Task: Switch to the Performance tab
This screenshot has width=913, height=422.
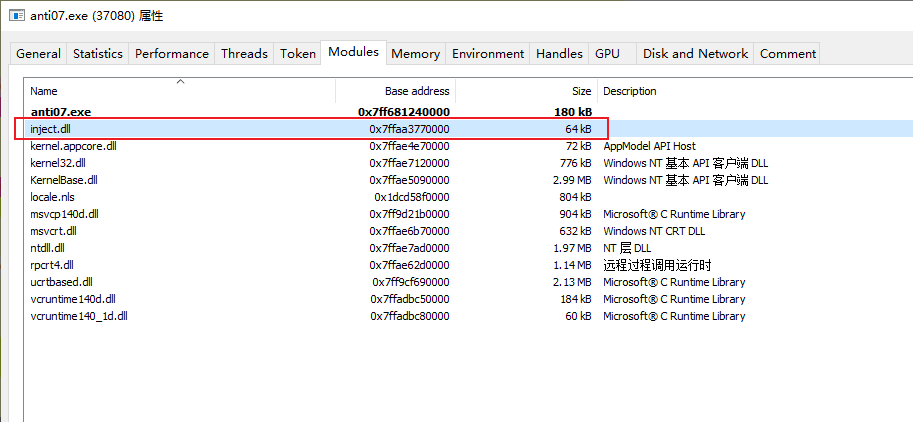Action: [x=172, y=54]
